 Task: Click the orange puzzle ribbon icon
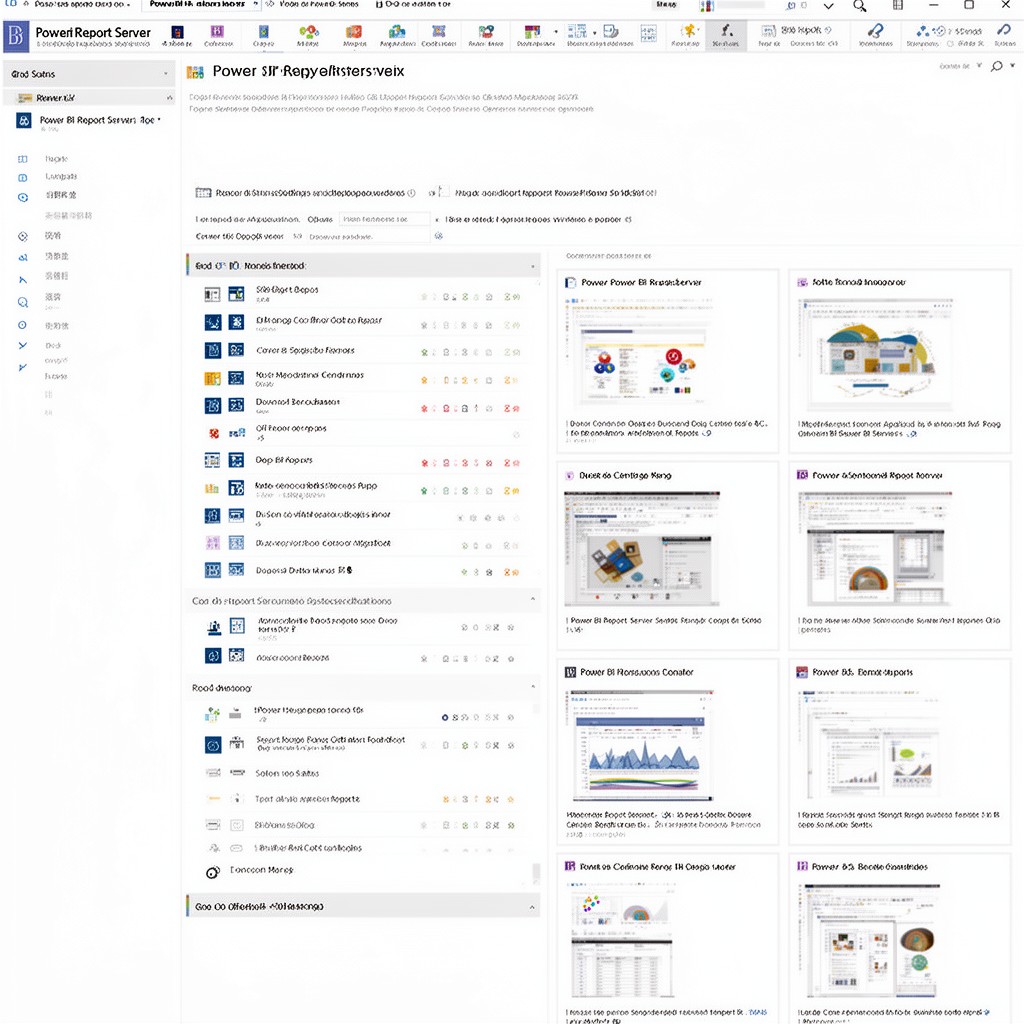point(353,32)
